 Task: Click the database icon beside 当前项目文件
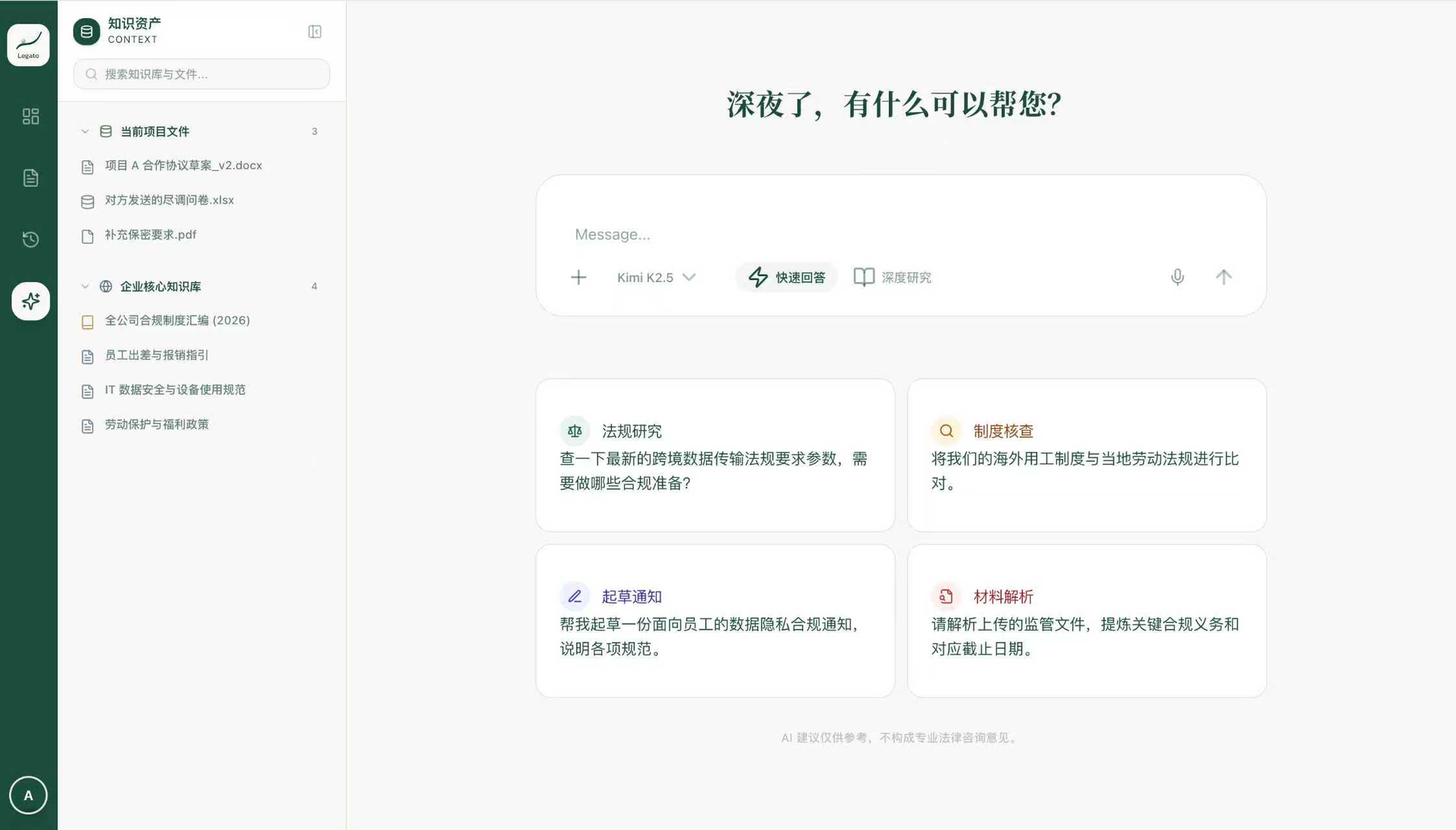[106, 131]
